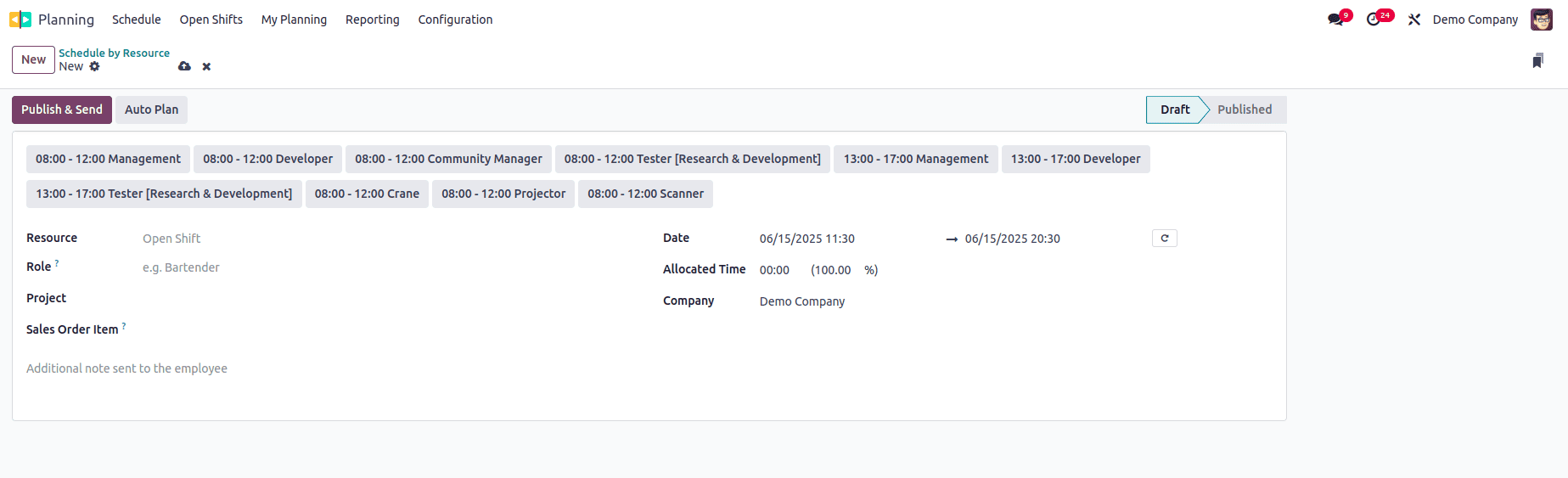Apply 08:00 - 12:00 Scanner template
The width and height of the screenshot is (1568, 478).
coord(645,194)
